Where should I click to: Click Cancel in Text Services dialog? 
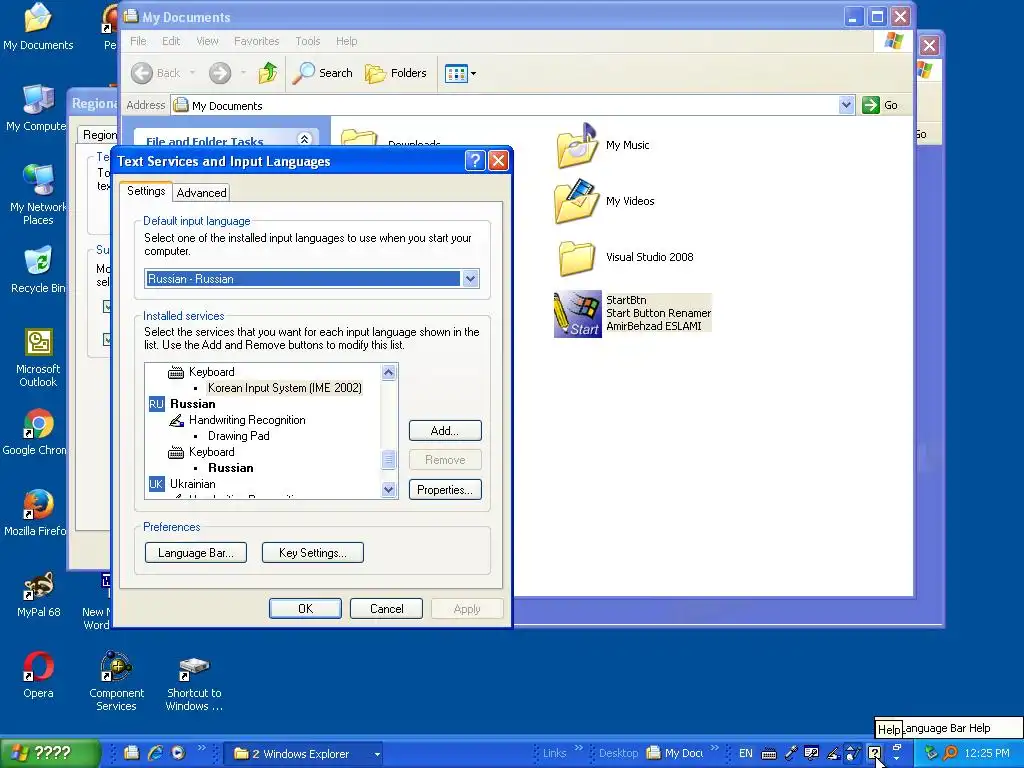(x=387, y=609)
